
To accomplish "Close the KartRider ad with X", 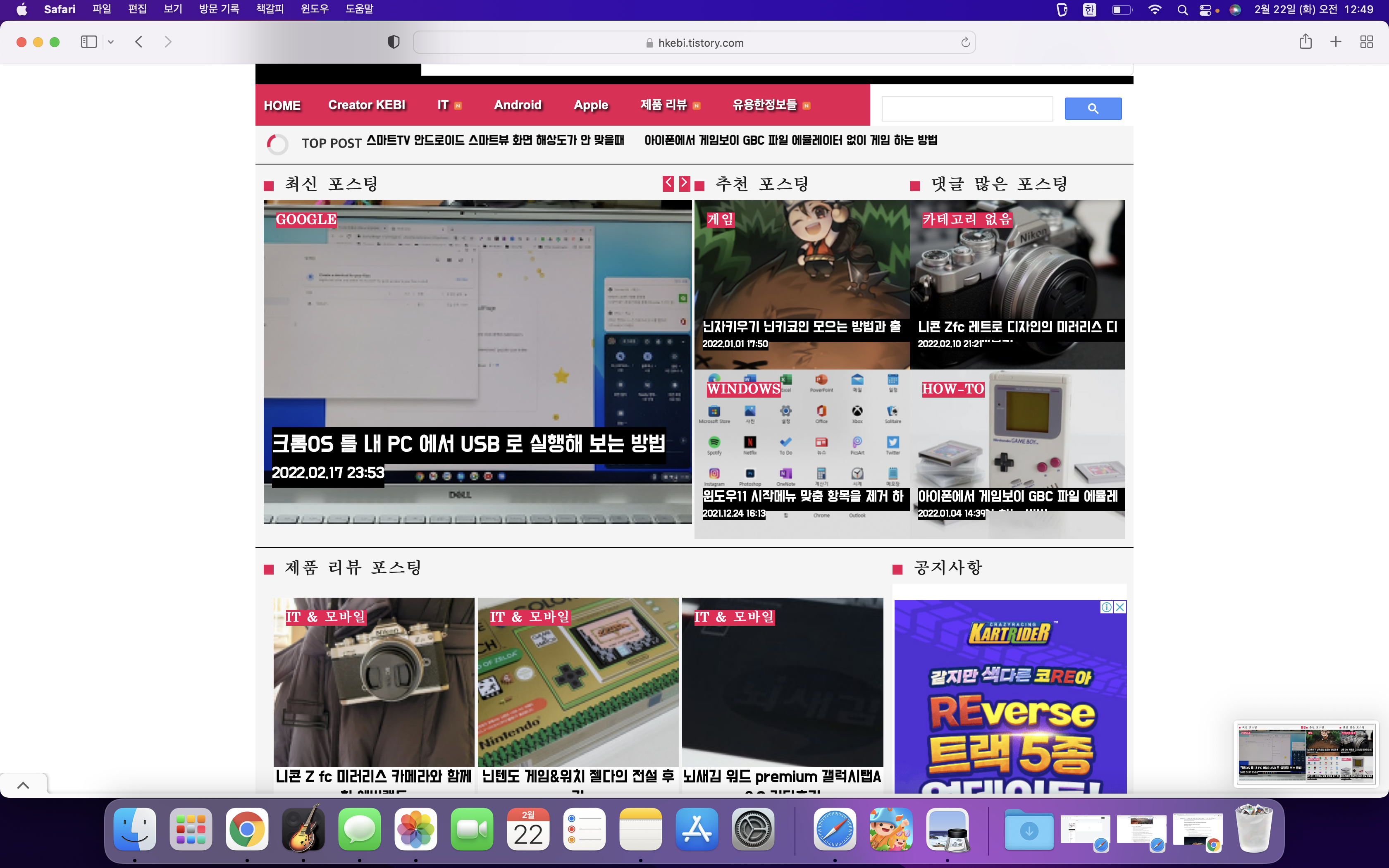I will coord(1120,607).
